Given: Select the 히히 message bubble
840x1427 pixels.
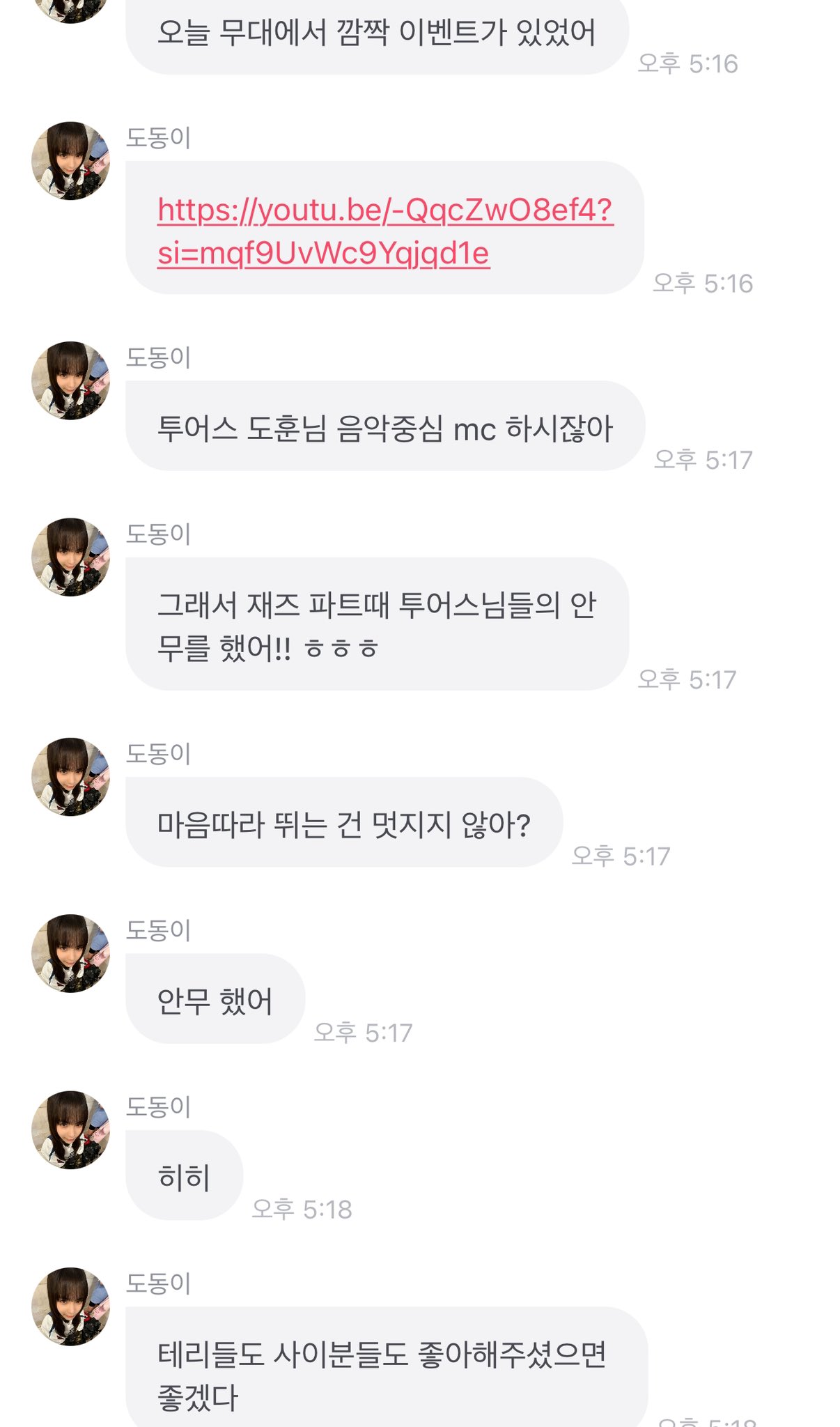Looking at the screenshot, I should click(x=184, y=1175).
